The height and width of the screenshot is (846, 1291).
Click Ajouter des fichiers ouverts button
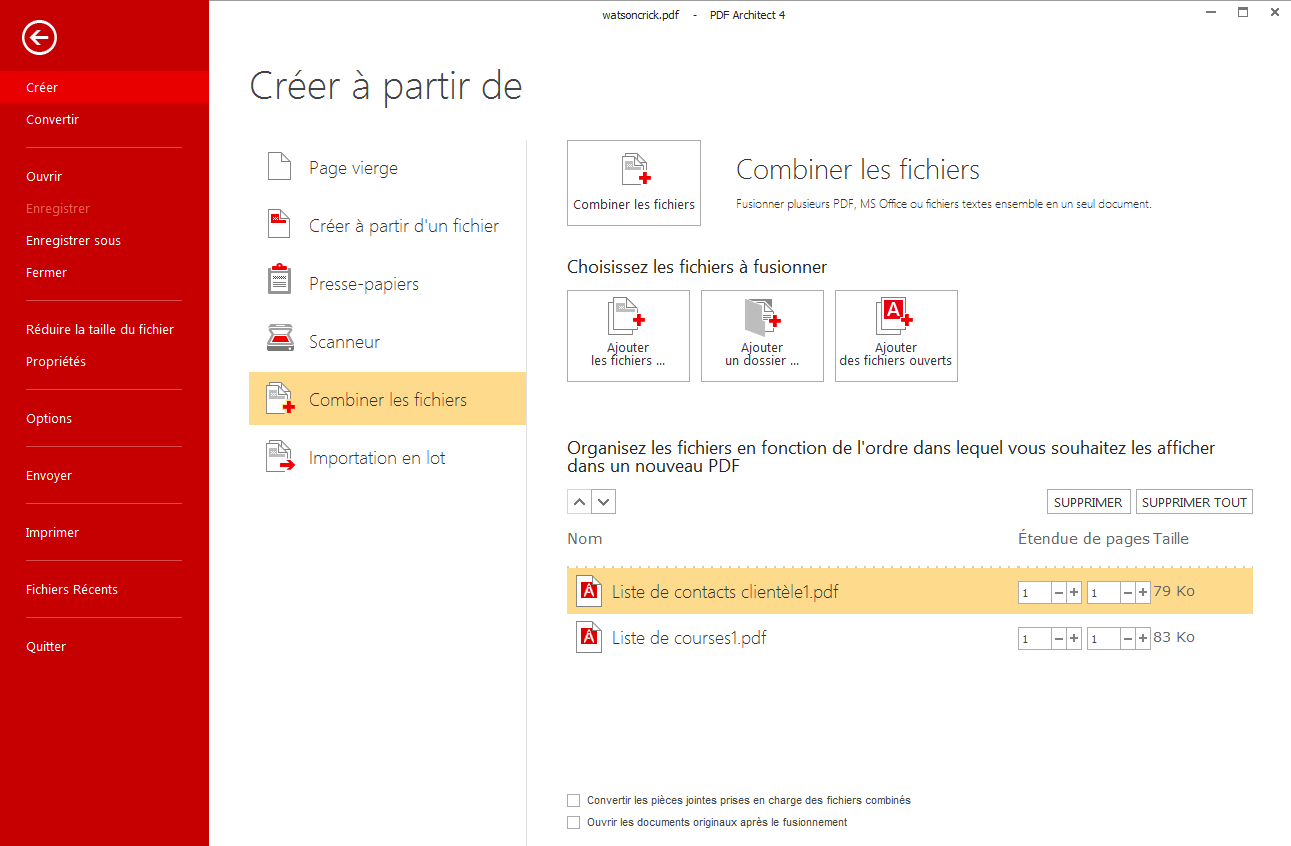896,336
